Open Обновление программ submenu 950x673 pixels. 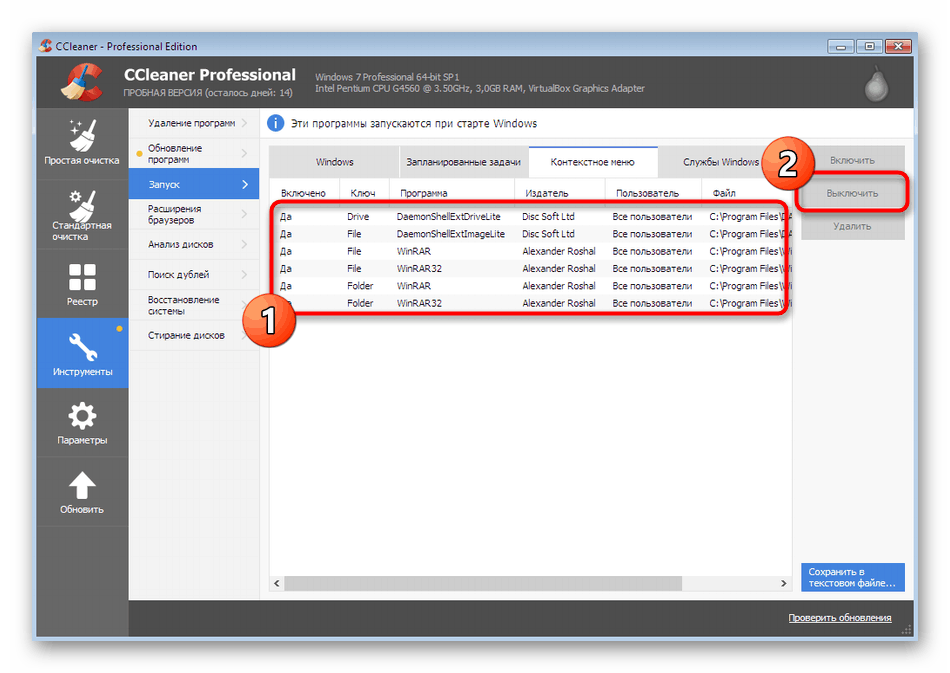coord(193,153)
